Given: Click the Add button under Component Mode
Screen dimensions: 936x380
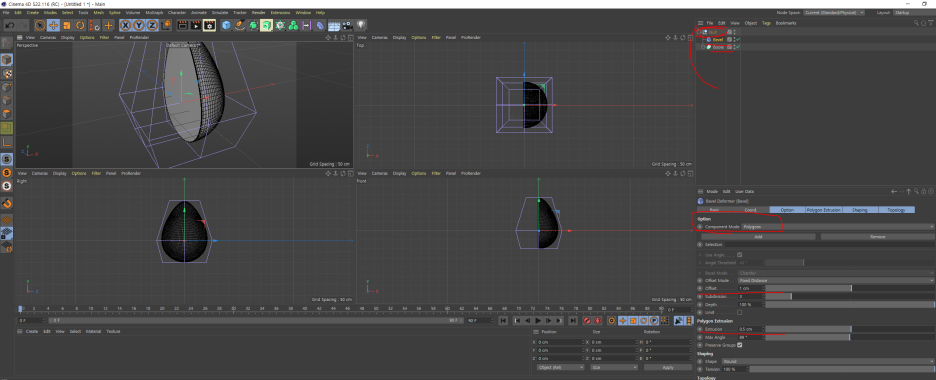Looking at the screenshot, I should (x=758, y=237).
